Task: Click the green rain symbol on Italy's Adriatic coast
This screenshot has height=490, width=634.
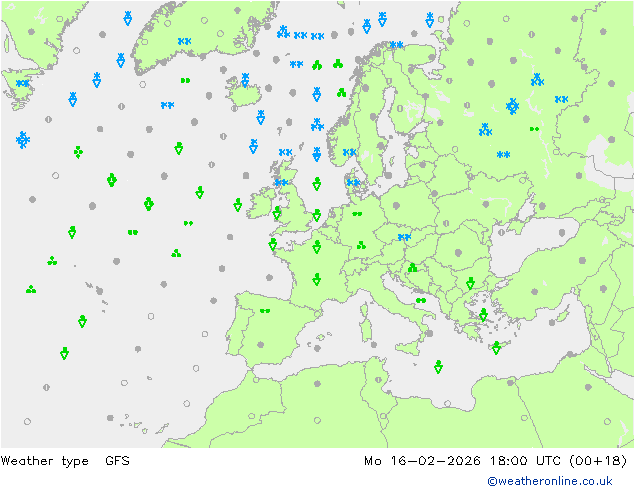Action: tap(421, 300)
